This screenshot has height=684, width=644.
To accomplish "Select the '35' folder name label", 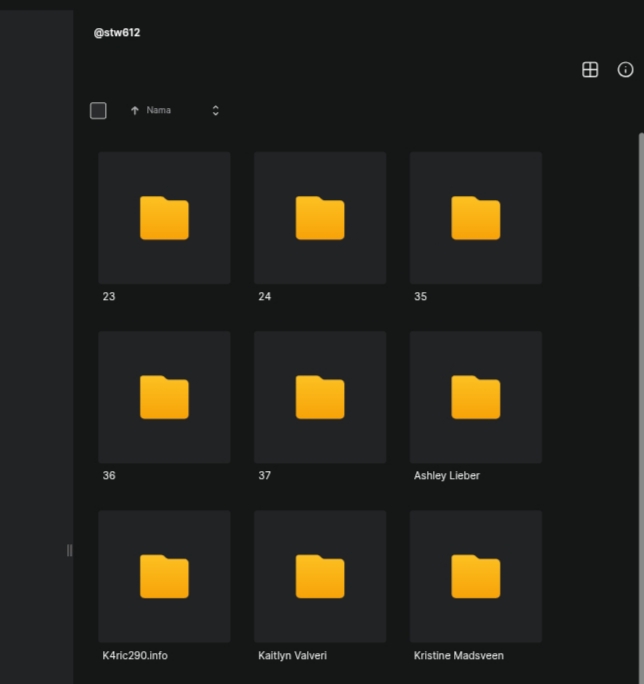I will (420, 297).
